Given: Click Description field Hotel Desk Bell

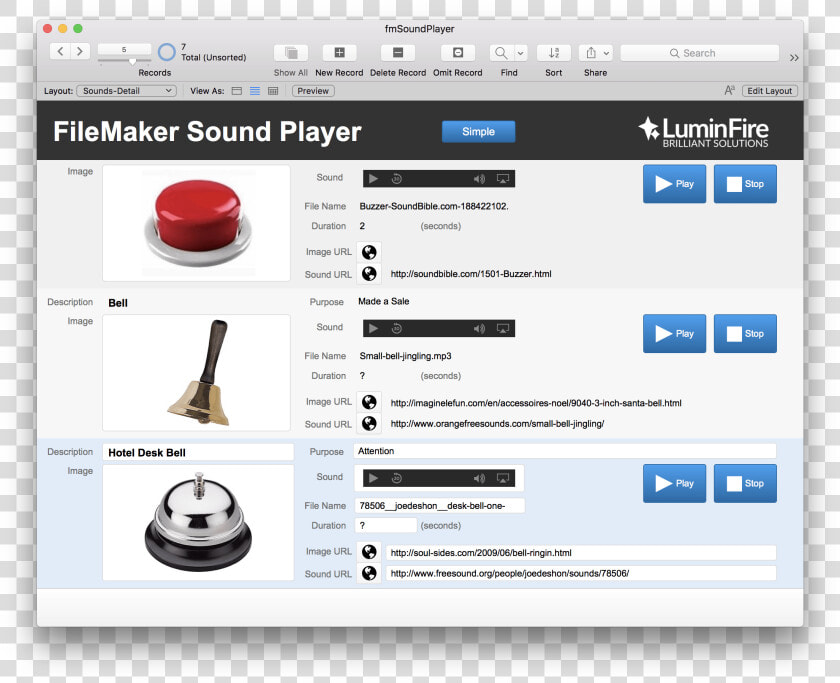Looking at the screenshot, I should (x=198, y=452).
